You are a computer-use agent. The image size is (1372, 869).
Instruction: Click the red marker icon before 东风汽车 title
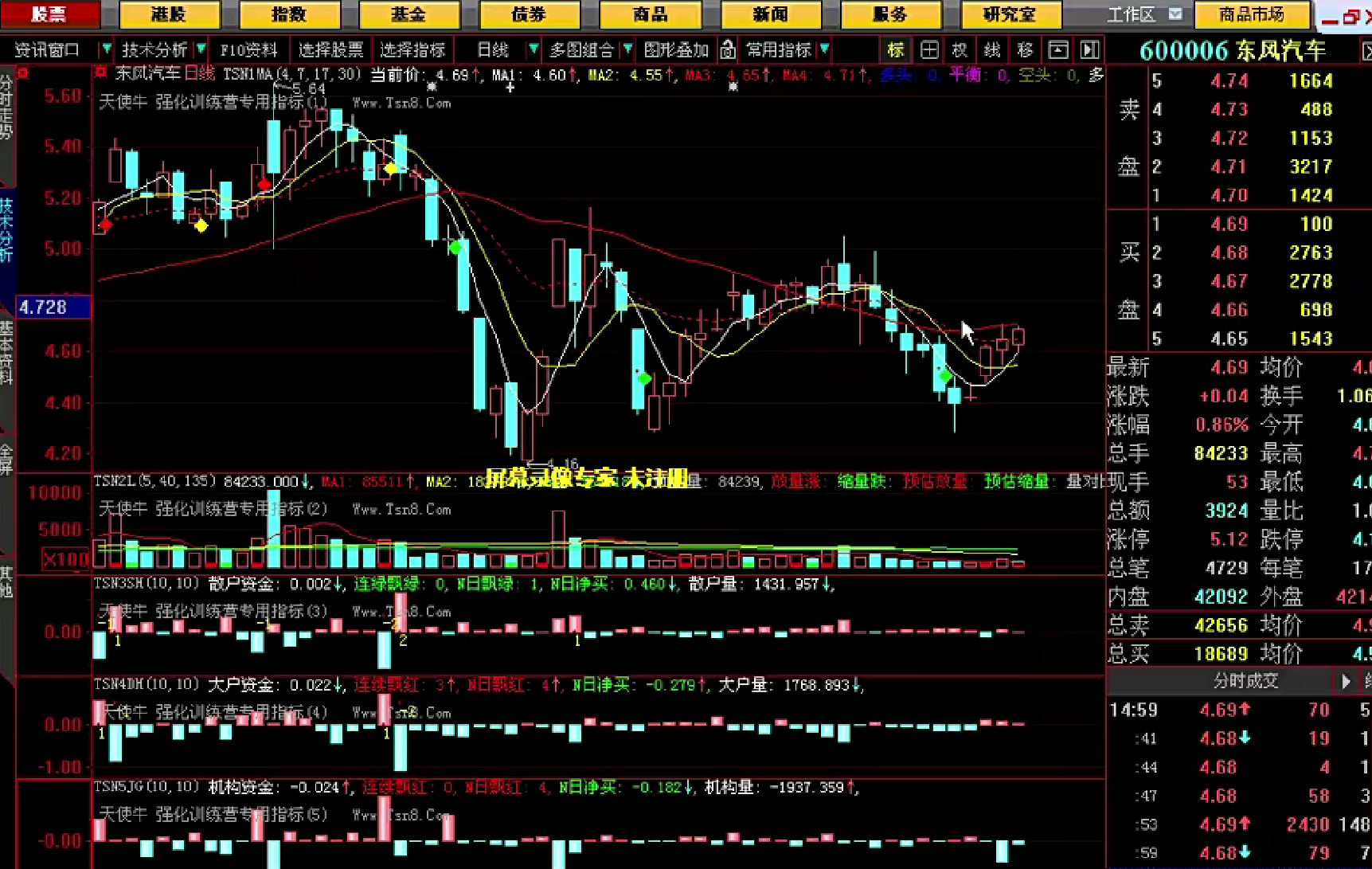coord(100,73)
